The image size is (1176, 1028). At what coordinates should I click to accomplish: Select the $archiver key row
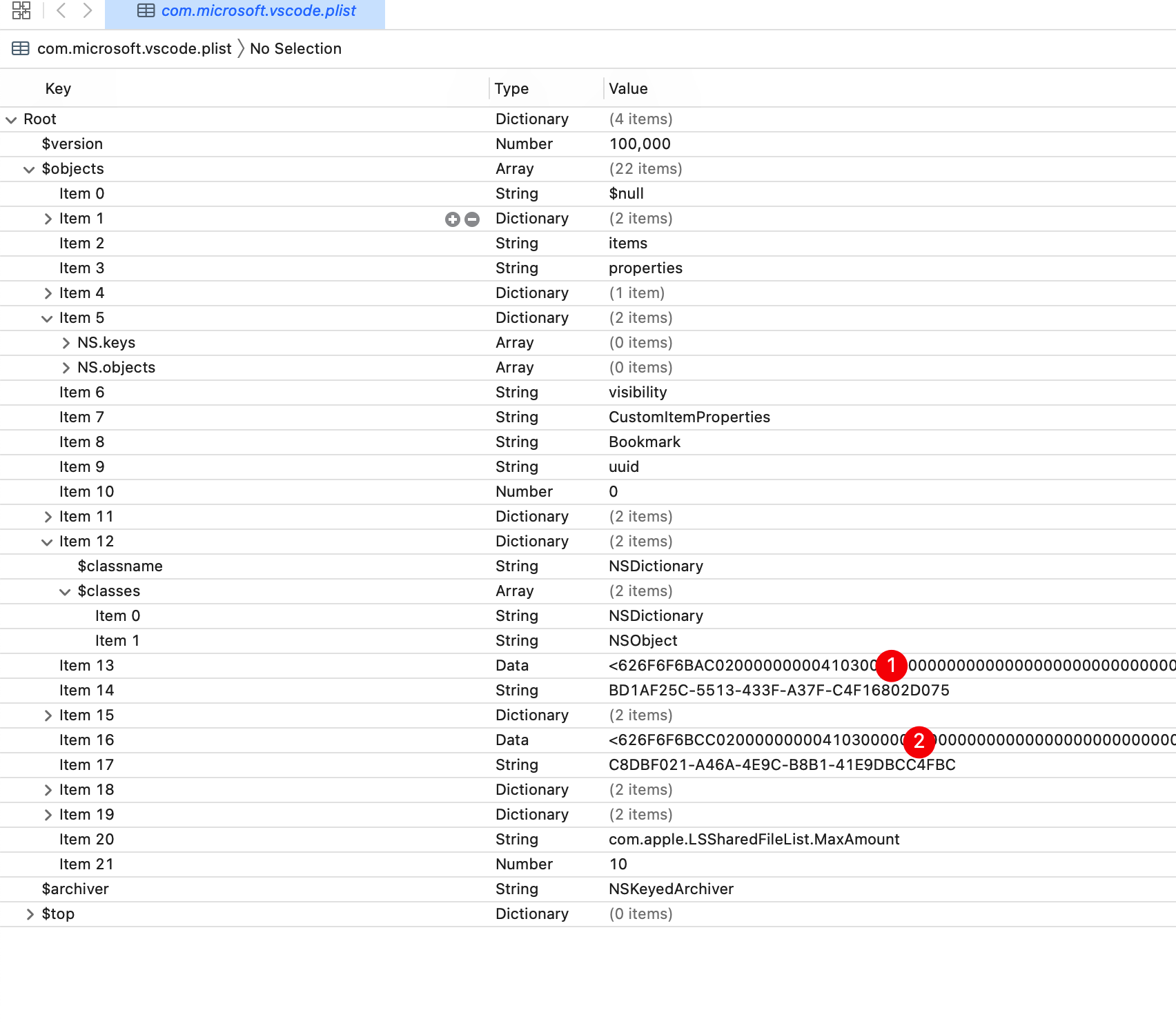[x=75, y=889]
